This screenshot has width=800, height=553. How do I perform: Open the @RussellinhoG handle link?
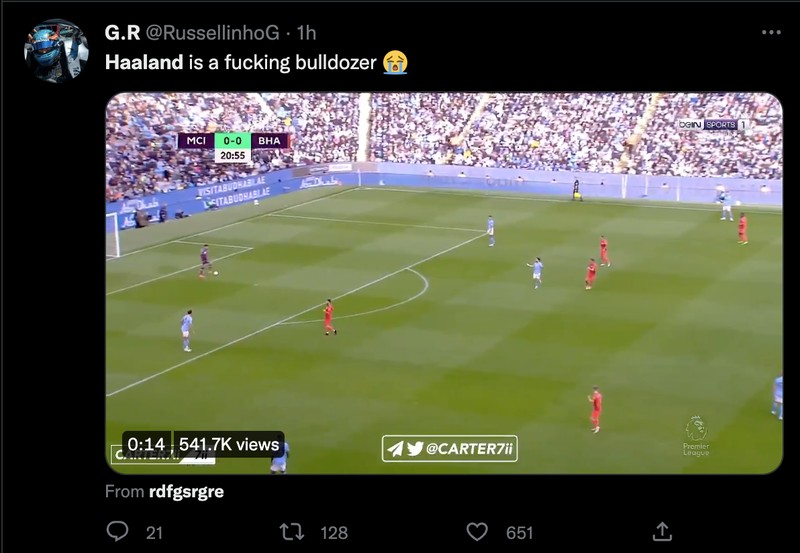(x=212, y=33)
